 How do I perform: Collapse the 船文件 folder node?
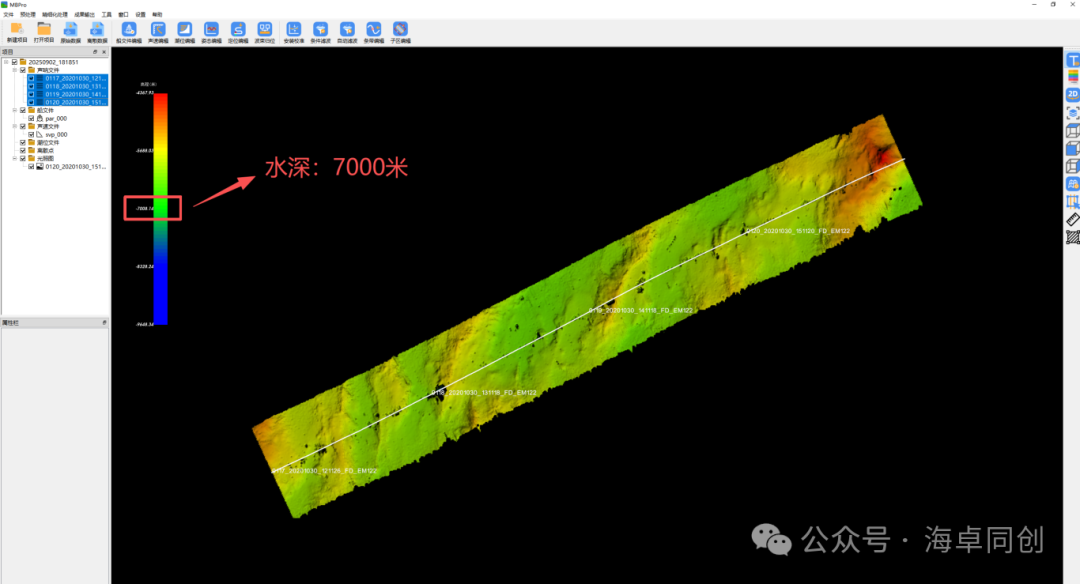point(14,110)
